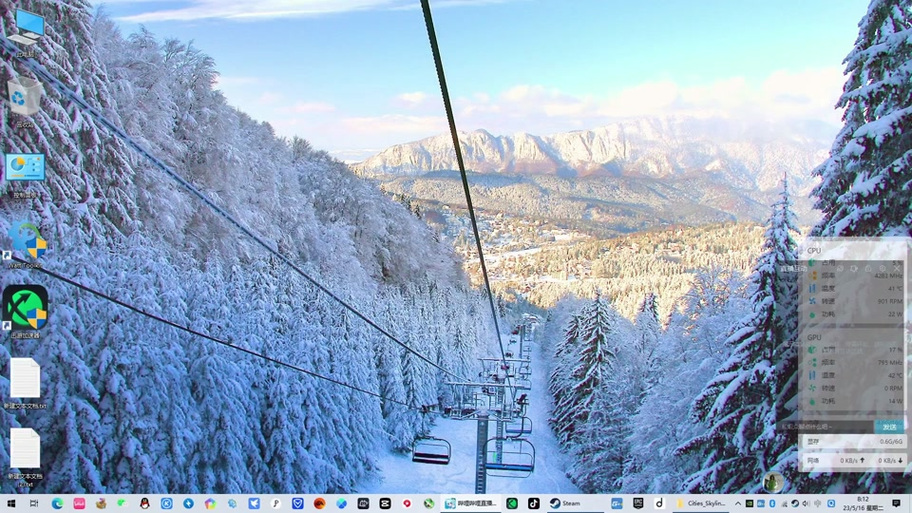Click the GPU frequency 795 MHz row
Screen dimensions: 912x513
coord(853,362)
